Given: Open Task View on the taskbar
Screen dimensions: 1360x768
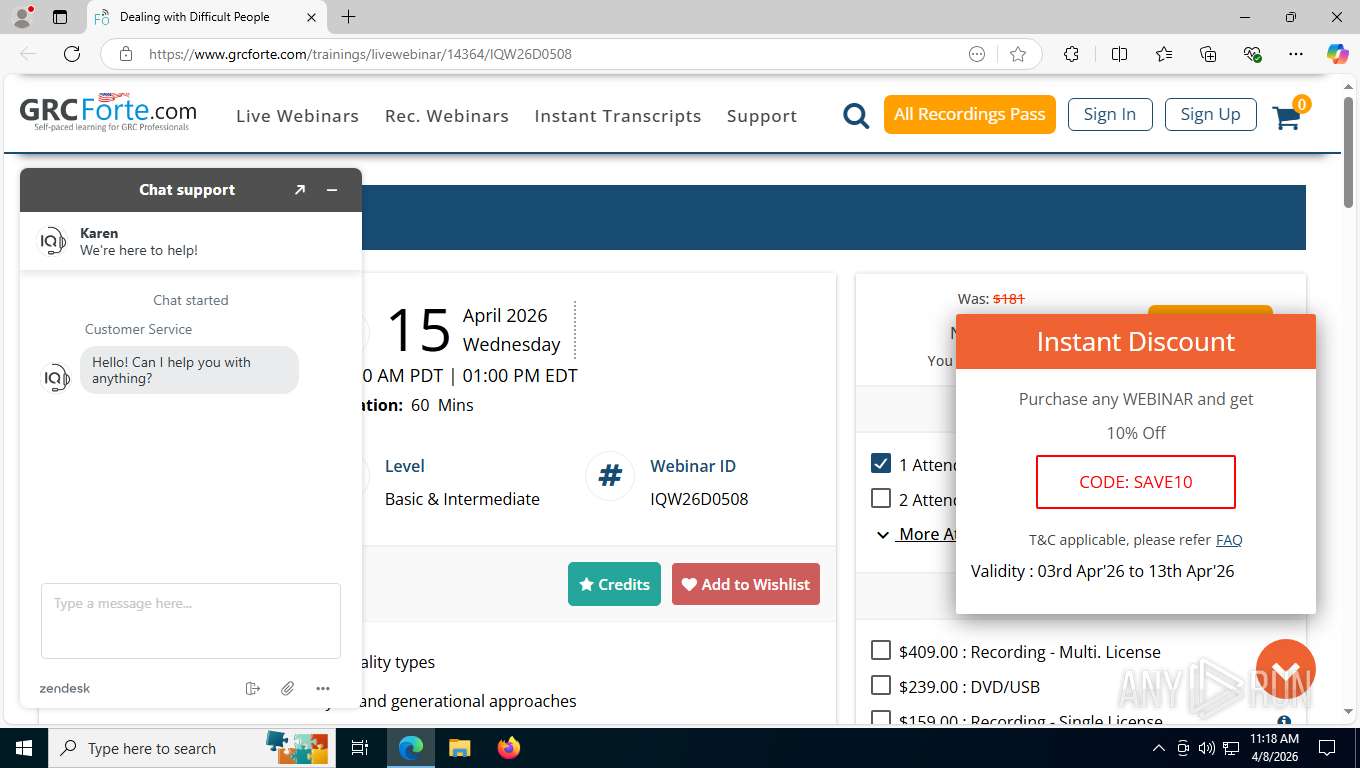Looking at the screenshot, I should [x=360, y=748].
